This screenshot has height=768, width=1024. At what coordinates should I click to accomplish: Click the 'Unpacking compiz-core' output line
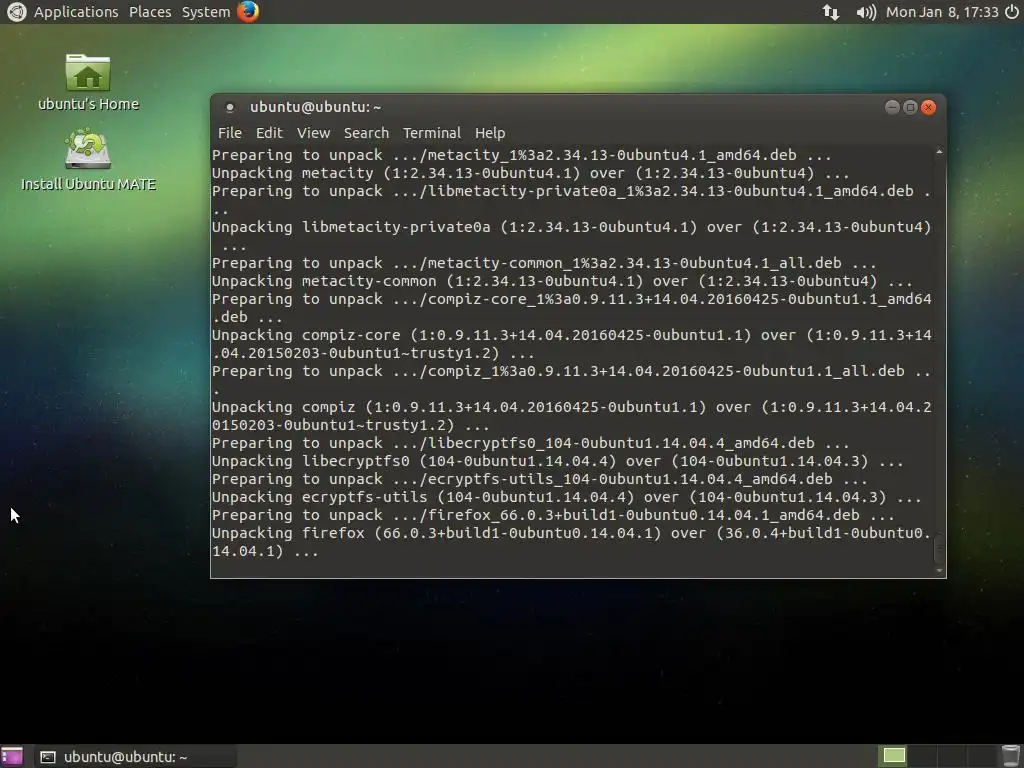pyautogui.click(x=571, y=344)
